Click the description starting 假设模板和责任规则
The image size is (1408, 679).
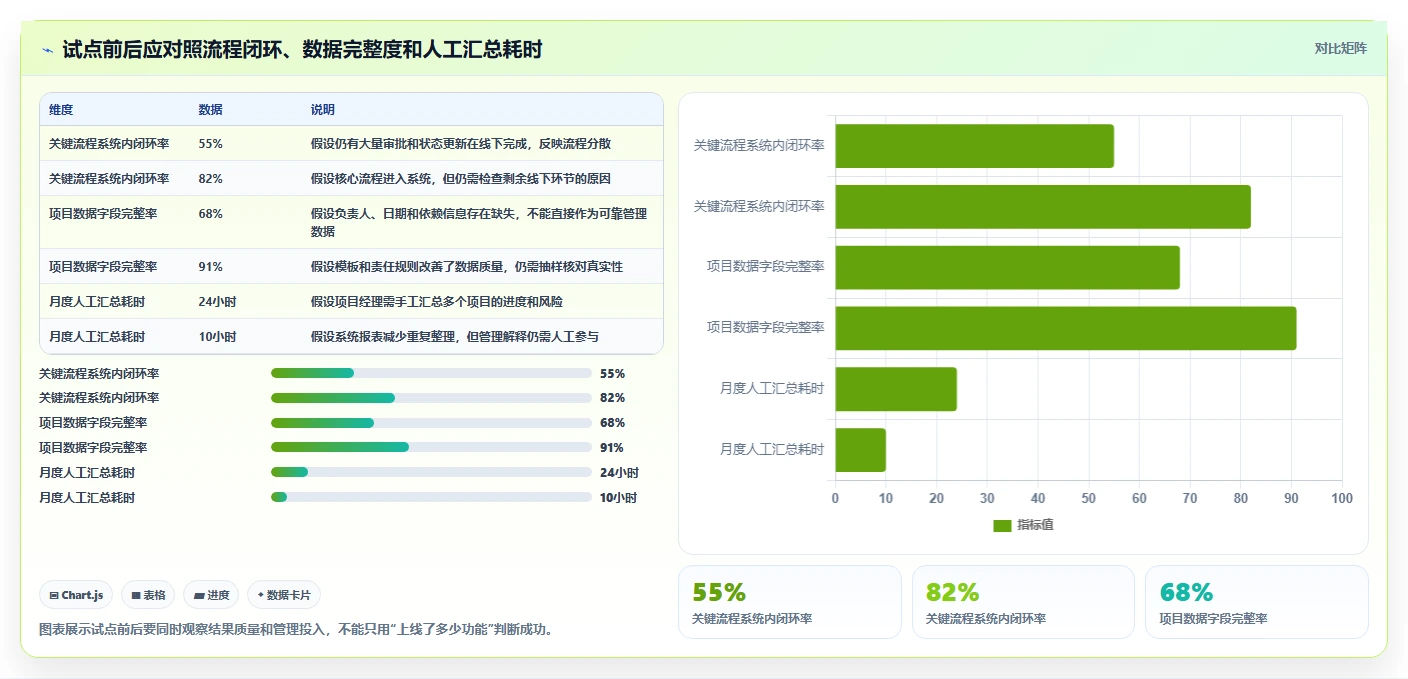(467, 267)
